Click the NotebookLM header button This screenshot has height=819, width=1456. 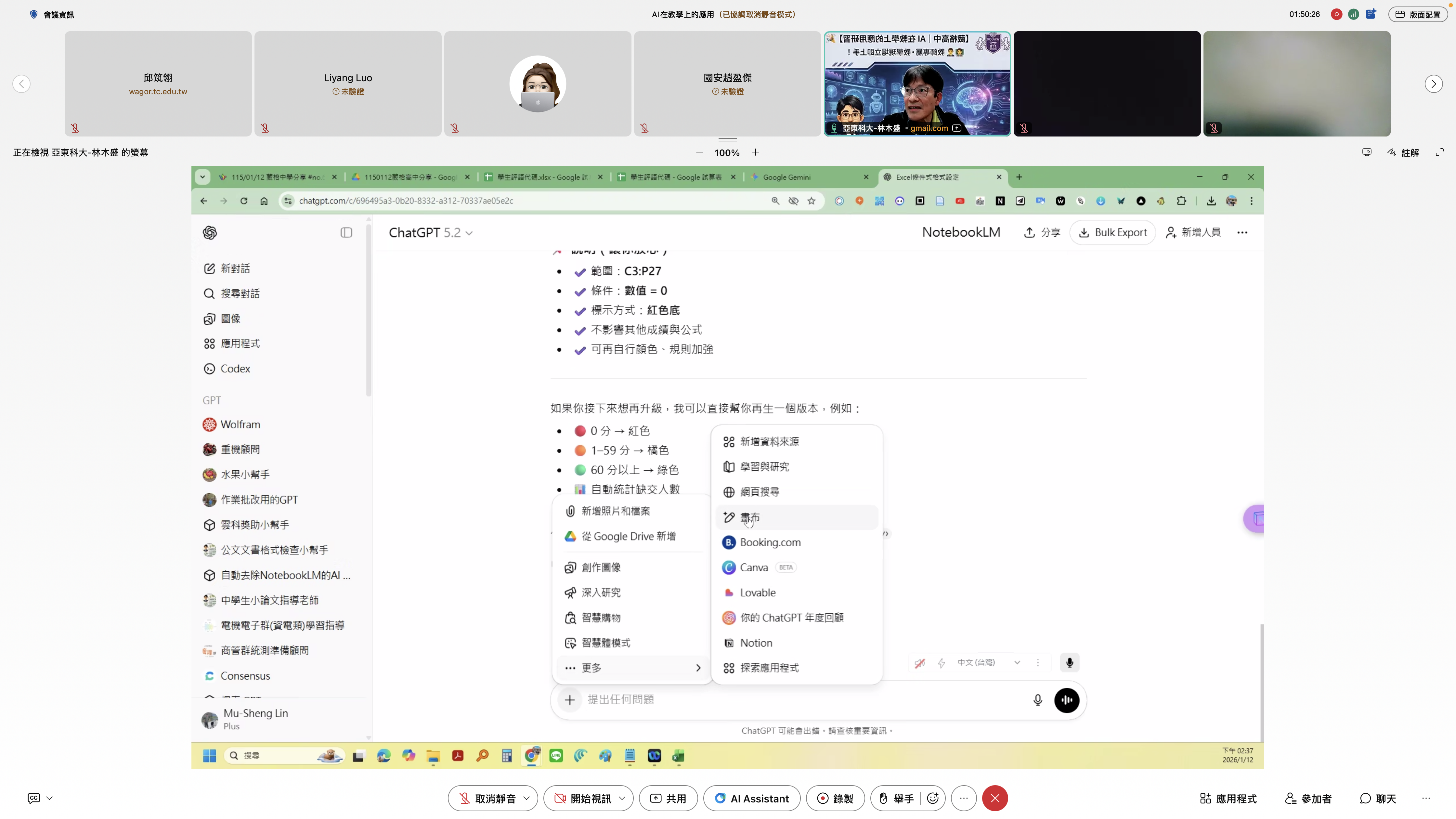[961, 232]
